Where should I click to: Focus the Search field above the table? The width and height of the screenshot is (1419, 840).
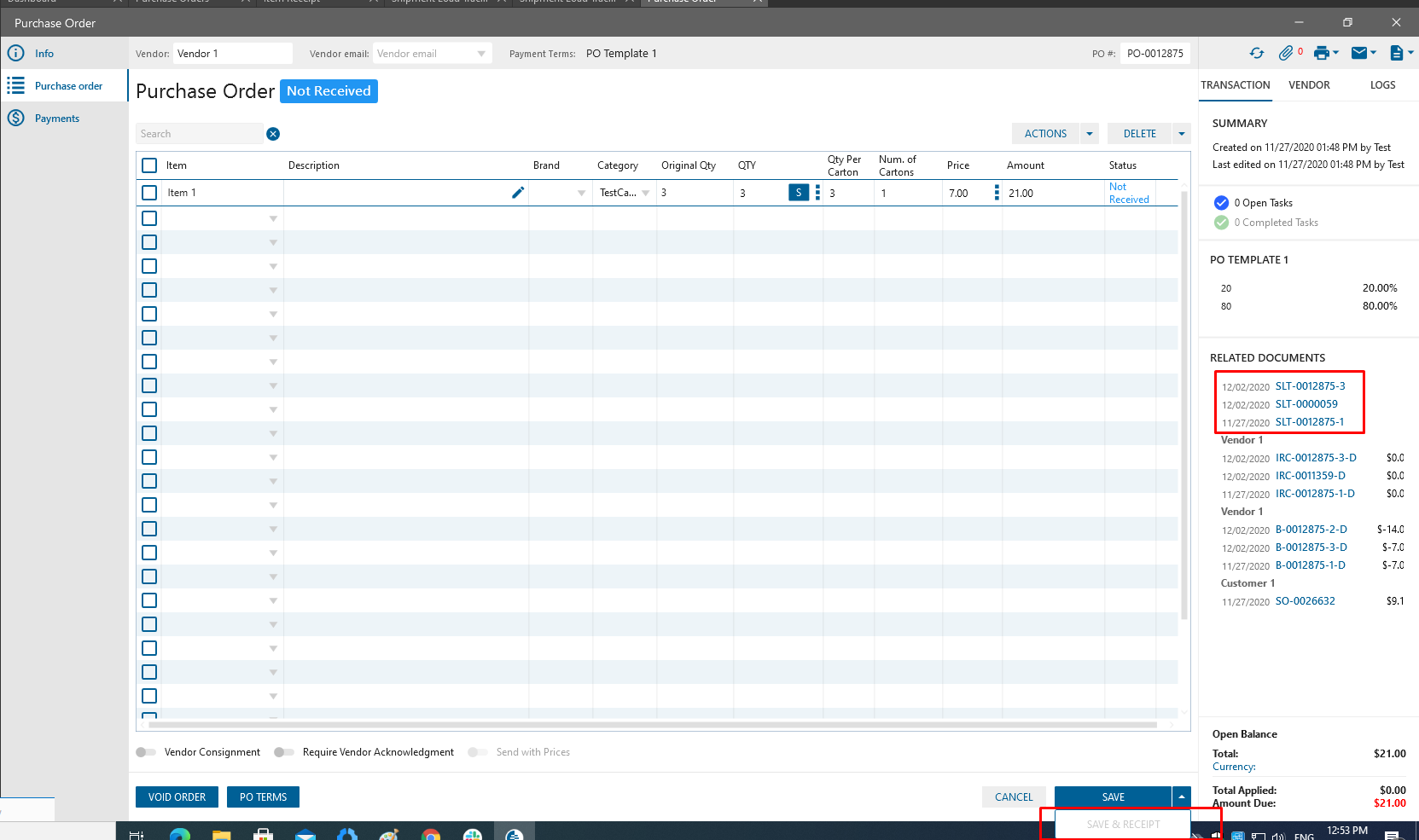point(200,134)
